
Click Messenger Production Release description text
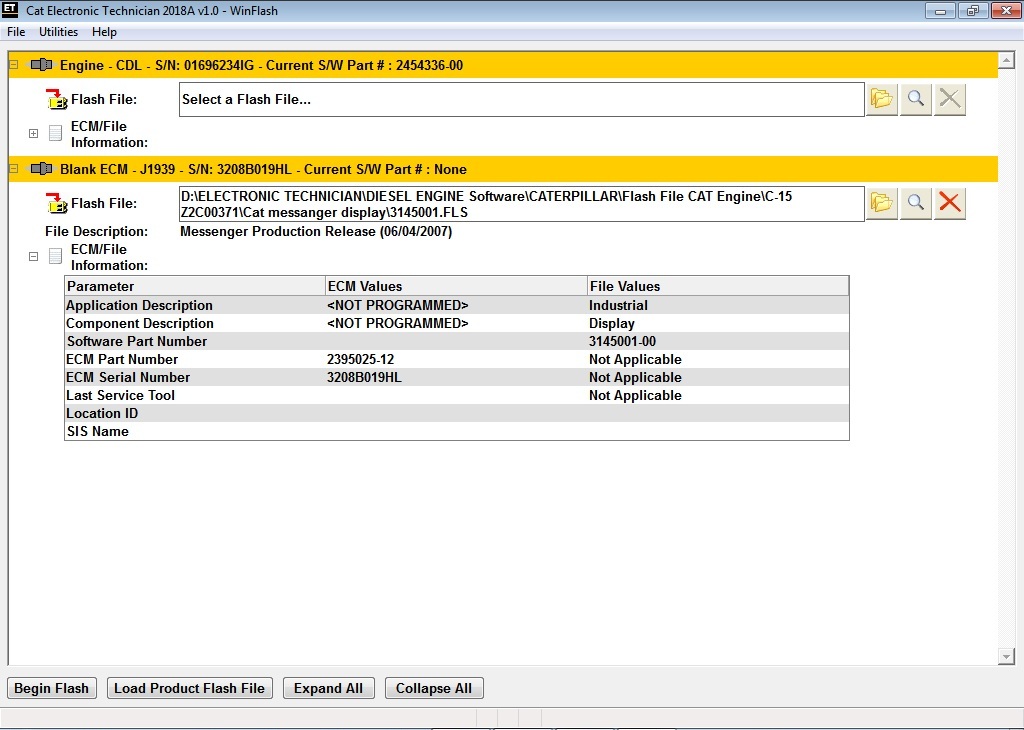point(316,231)
